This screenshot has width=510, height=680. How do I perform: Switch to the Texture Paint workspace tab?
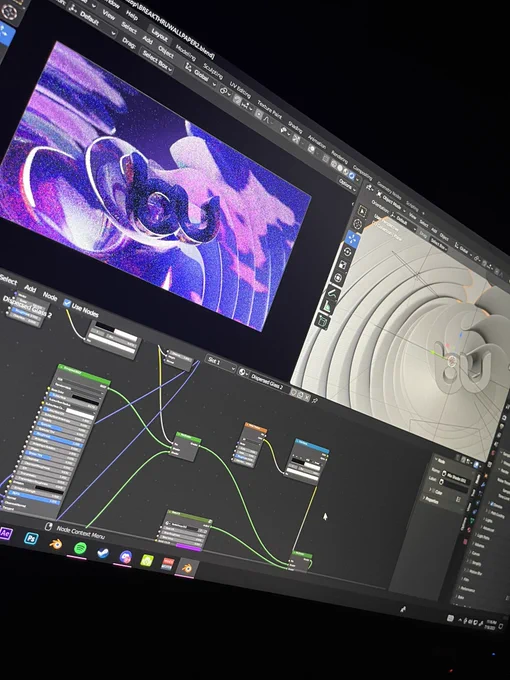point(269,110)
